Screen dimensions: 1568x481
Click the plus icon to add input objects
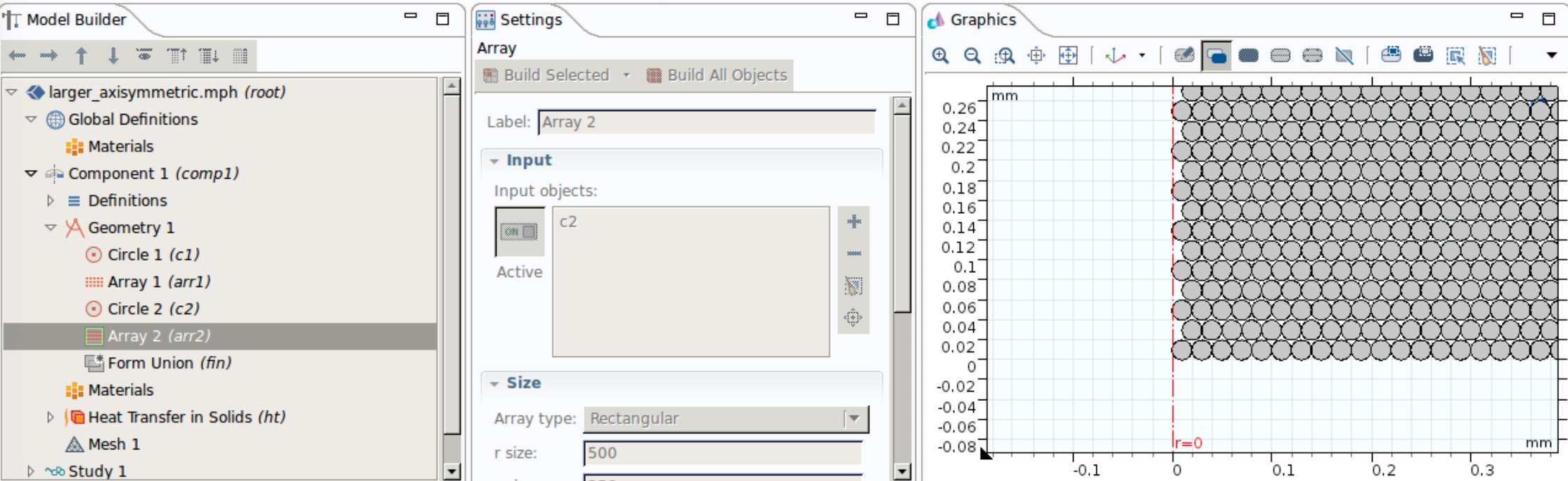[854, 222]
